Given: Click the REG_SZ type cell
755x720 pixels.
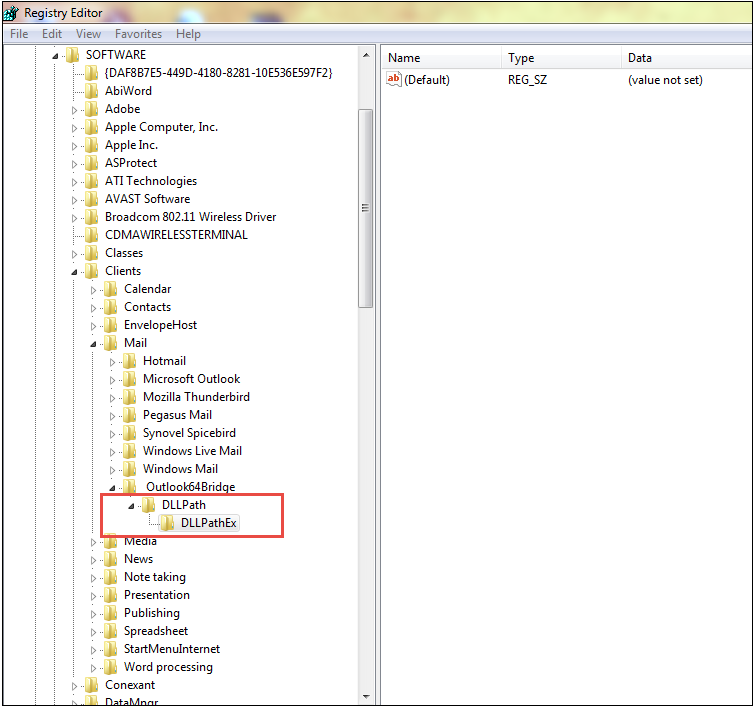Looking at the screenshot, I should click(x=527, y=80).
